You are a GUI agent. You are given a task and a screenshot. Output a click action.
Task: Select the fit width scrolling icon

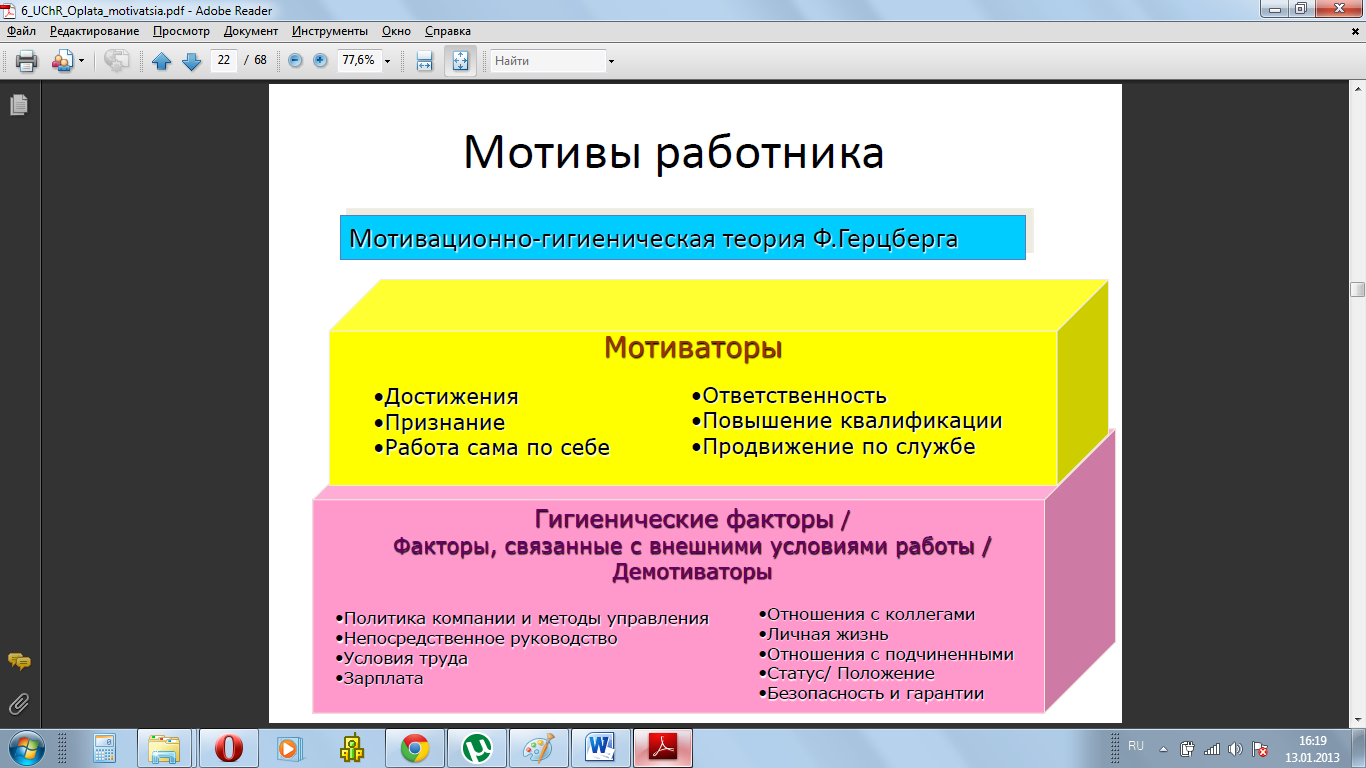click(x=424, y=61)
